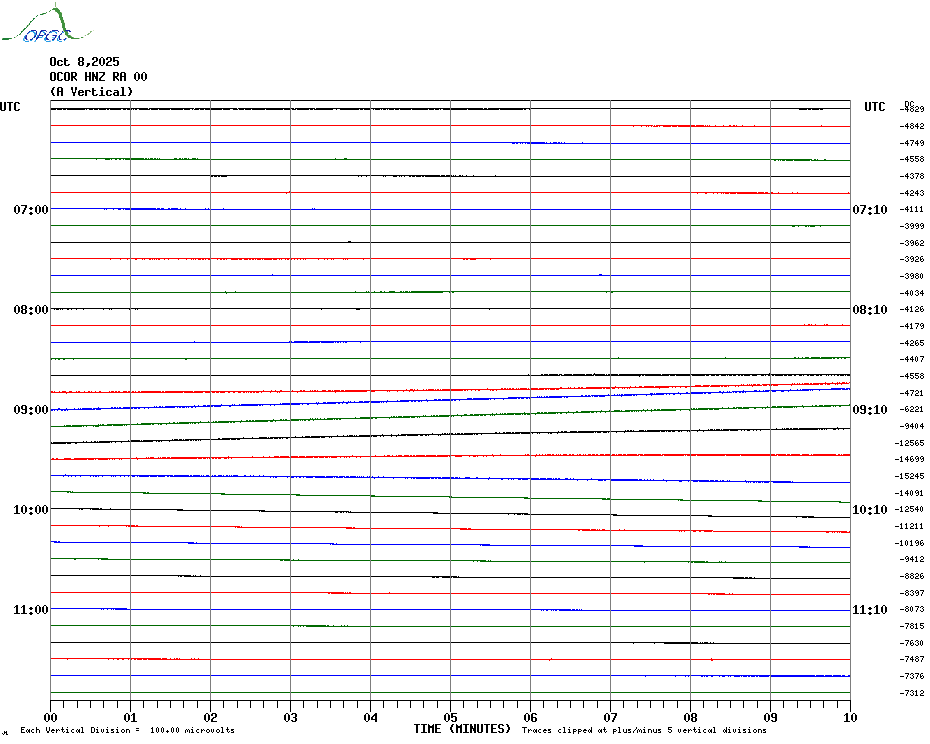Viewport: 930px width, 744px height.
Task: Click the 08 minute axis tick label
Action: point(690,718)
